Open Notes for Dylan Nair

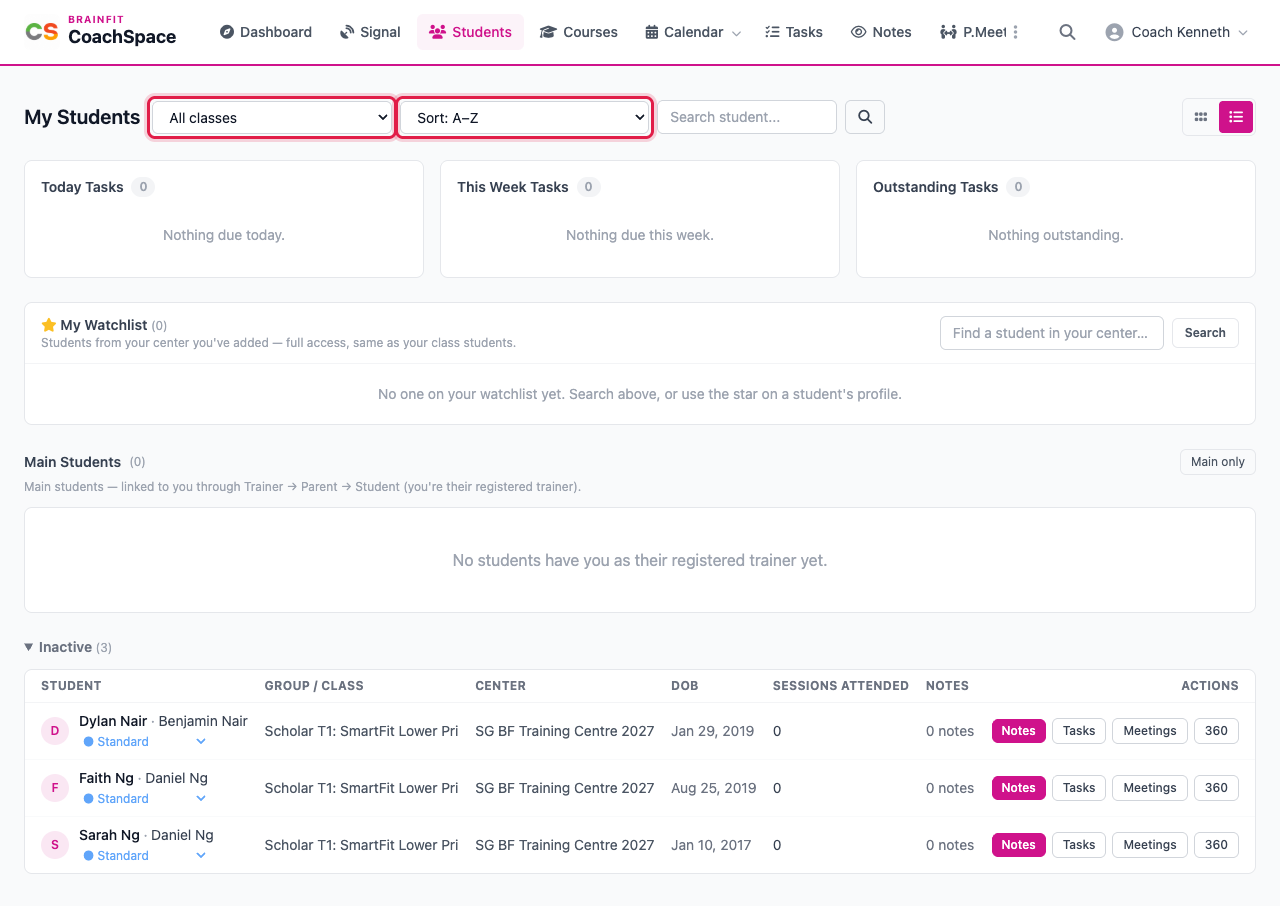pyautogui.click(x=1018, y=731)
